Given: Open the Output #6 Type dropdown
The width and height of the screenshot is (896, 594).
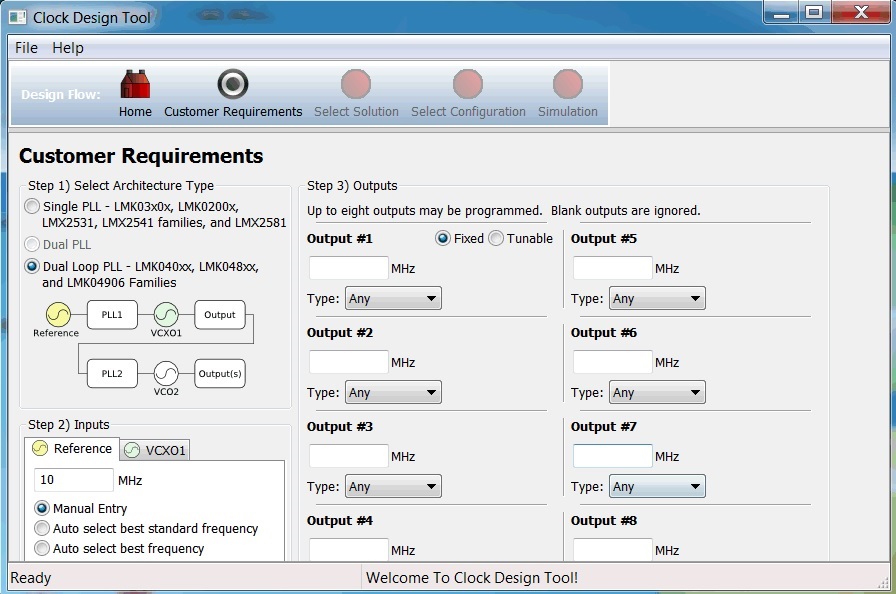Looking at the screenshot, I should [x=657, y=392].
